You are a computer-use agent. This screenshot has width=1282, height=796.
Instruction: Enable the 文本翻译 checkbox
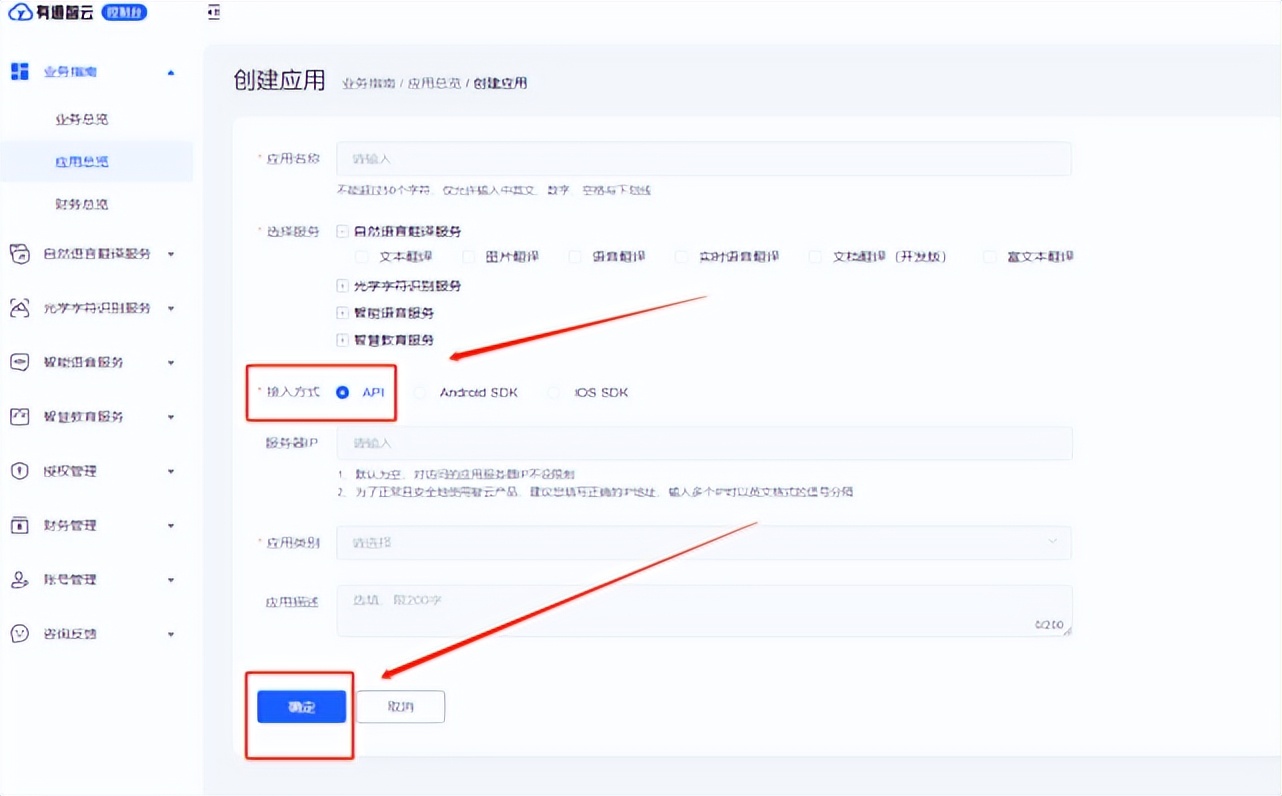click(x=361, y=256)
